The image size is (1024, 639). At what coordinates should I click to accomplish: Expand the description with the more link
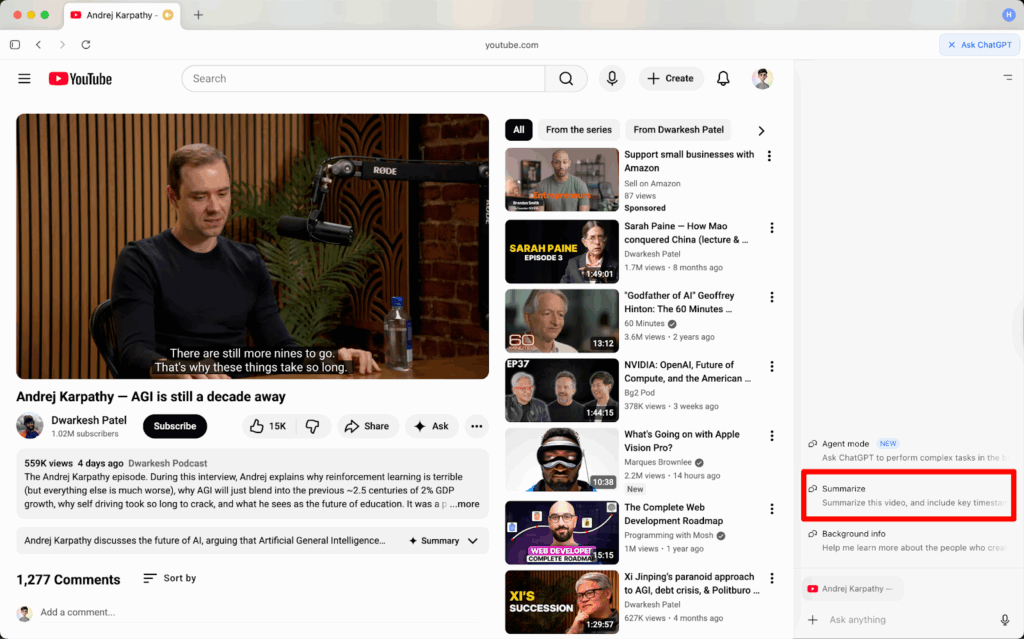tap(466, 504)
